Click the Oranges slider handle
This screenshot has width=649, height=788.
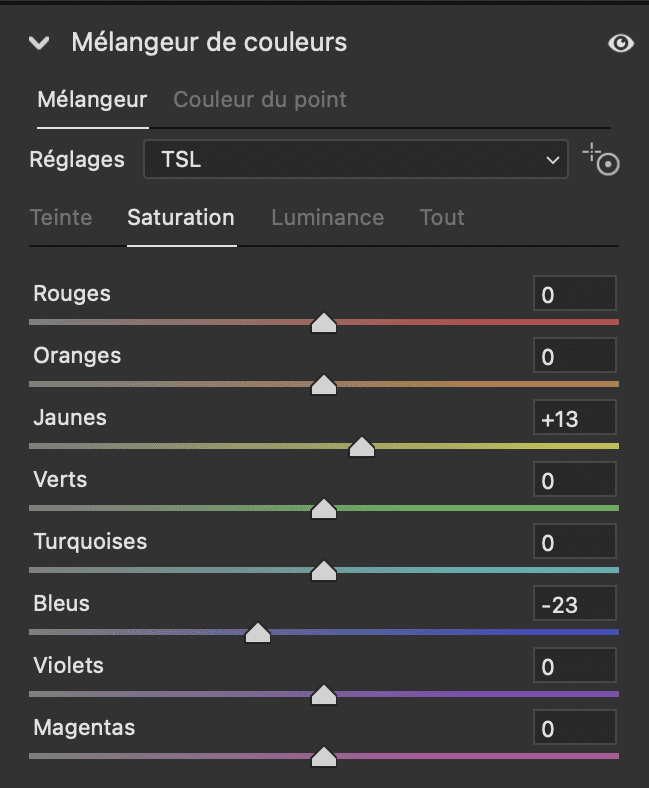(x=324, y=385)
